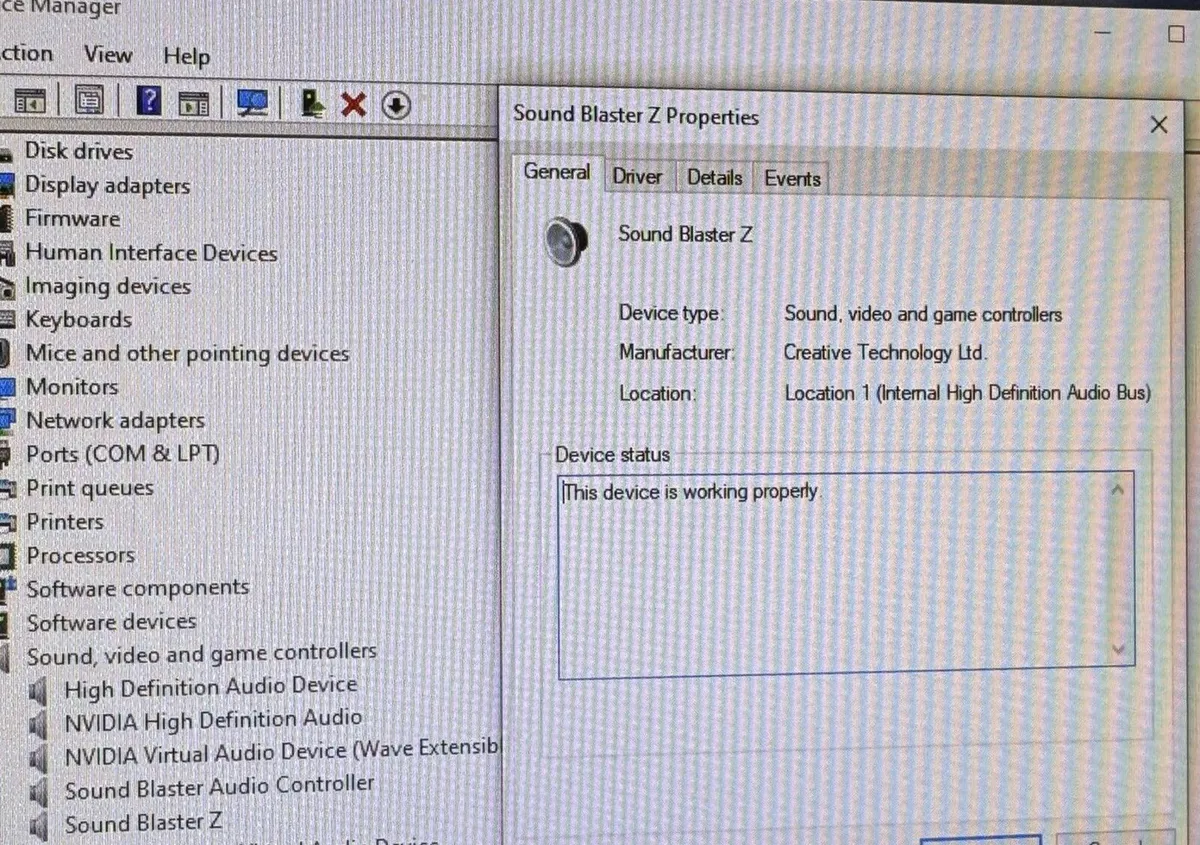
Task: Open the View menu
Action: pyautogui.click(x=108, y=54)
